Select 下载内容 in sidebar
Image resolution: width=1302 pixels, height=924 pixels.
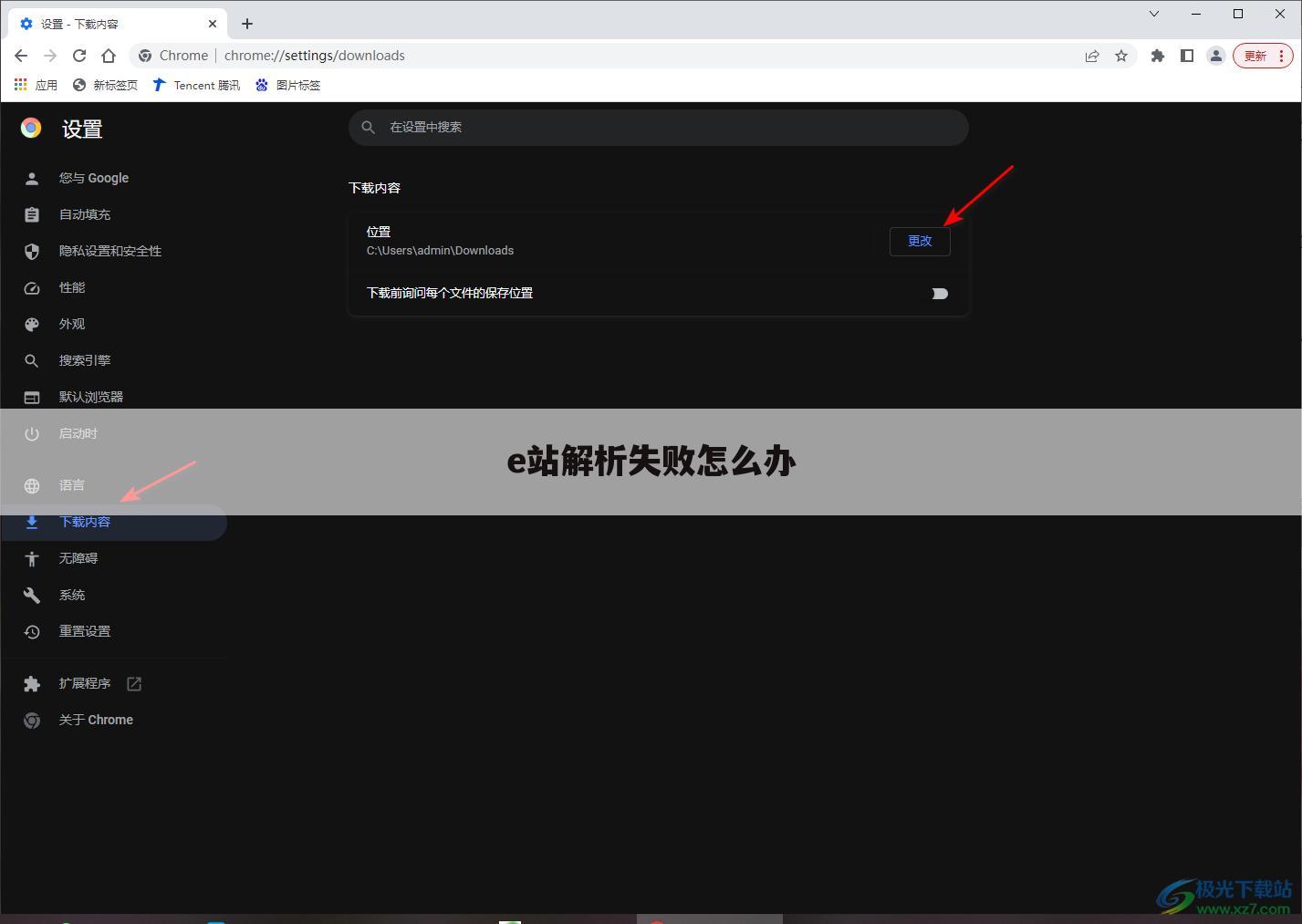coord(113,522)
